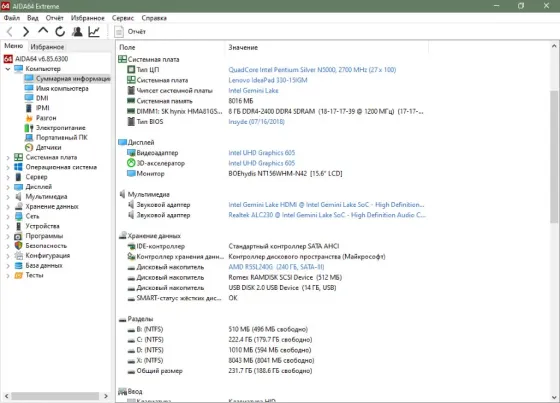Collapse the Компьютер tree node
The image size is (560, 403).
(x=8, y=69)
